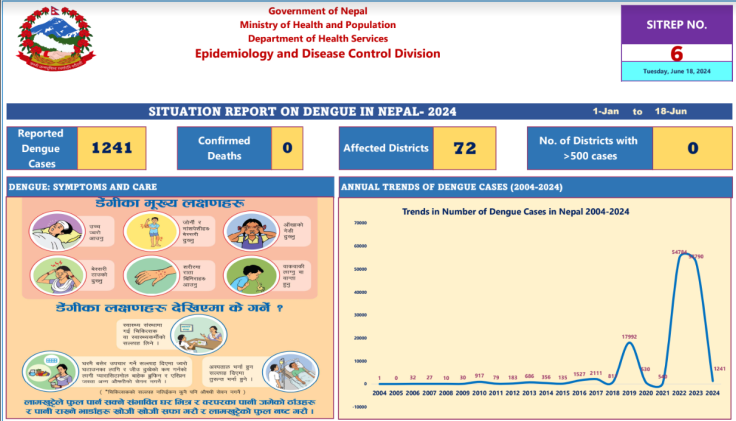Screen dimensions: 736x421
Task: Click the Reported Dengue Cases value 1241
Action: pos(112,148)
